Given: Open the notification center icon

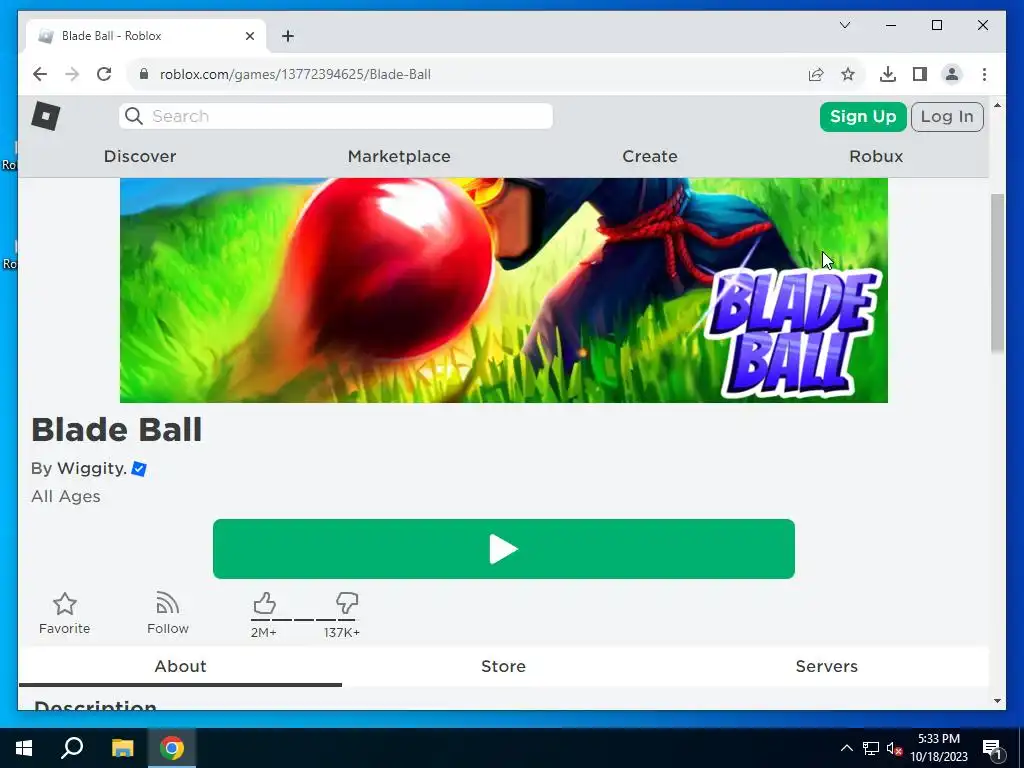Looking at the screenshot, I should coord(992,748).
